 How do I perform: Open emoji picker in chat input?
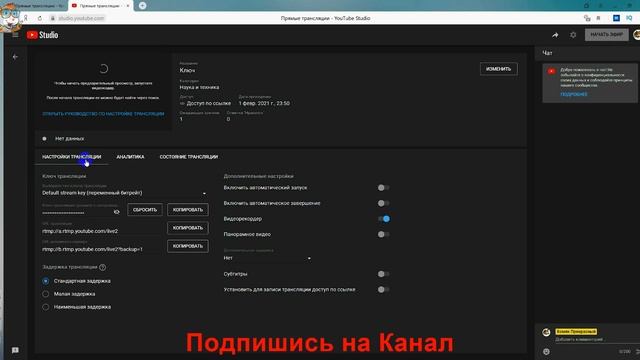[546, 351]
